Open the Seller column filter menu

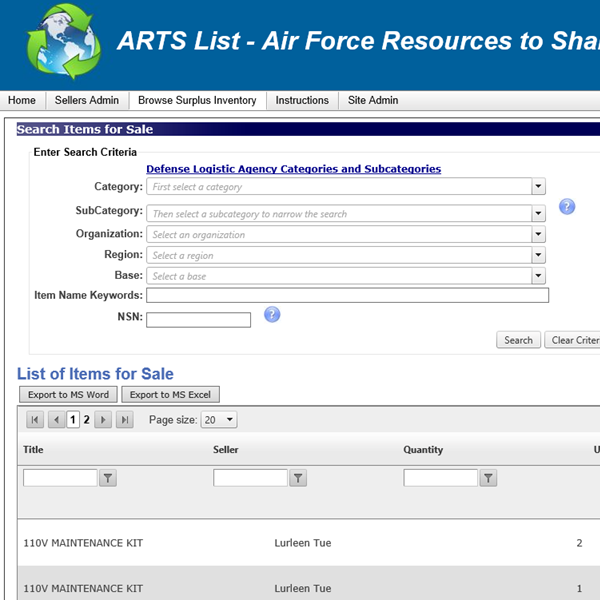(x=298, y=478)
